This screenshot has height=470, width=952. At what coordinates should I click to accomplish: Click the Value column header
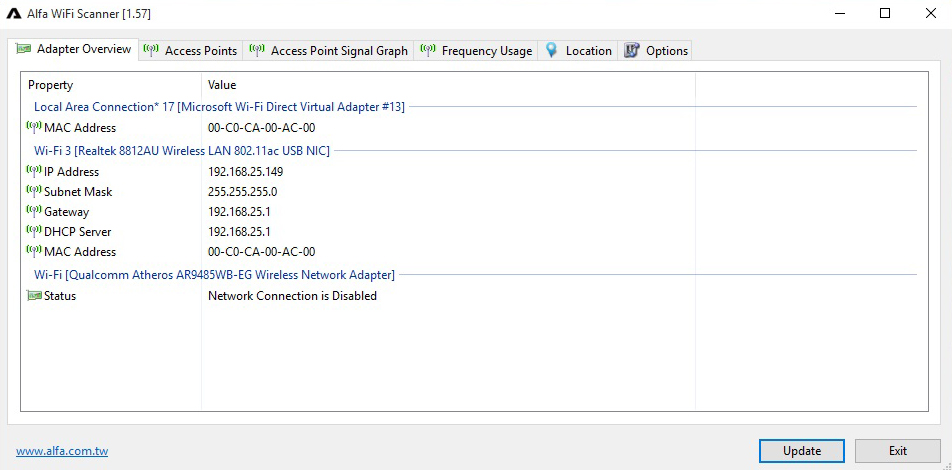(222, 85)
